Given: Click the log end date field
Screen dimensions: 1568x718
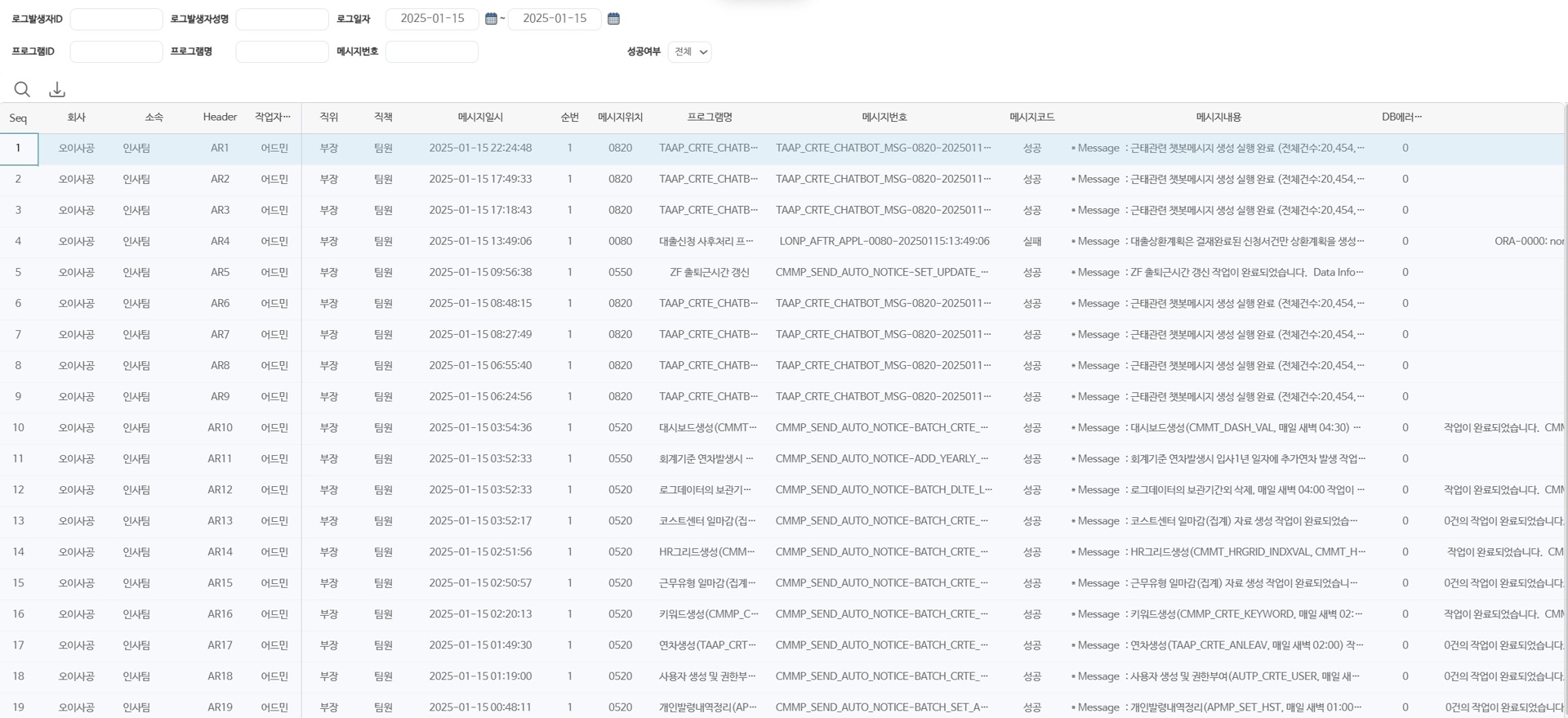Looking at the screenshot, I should click(x=555, y=19).
